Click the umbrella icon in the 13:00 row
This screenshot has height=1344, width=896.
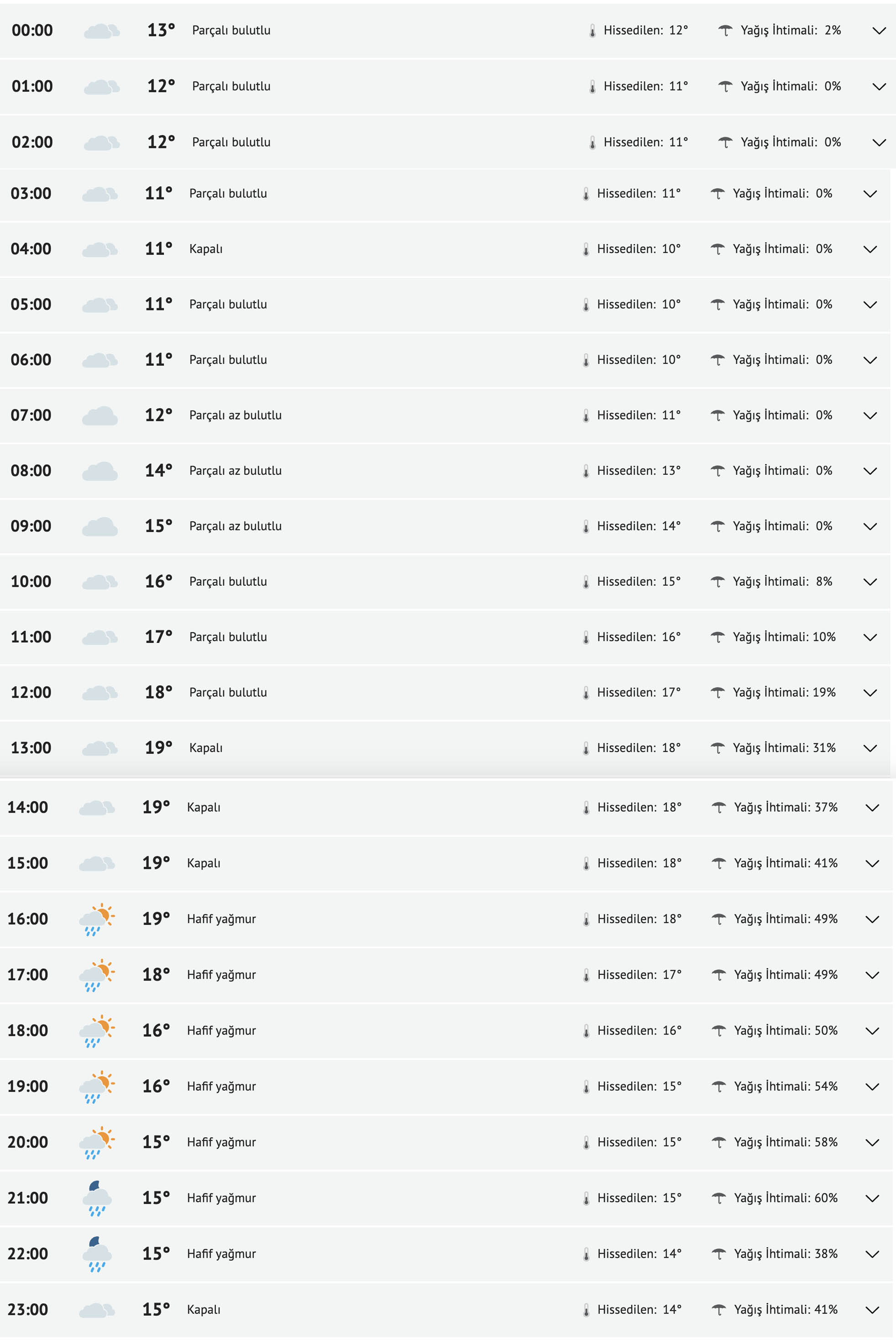click(x=717, y=748)
